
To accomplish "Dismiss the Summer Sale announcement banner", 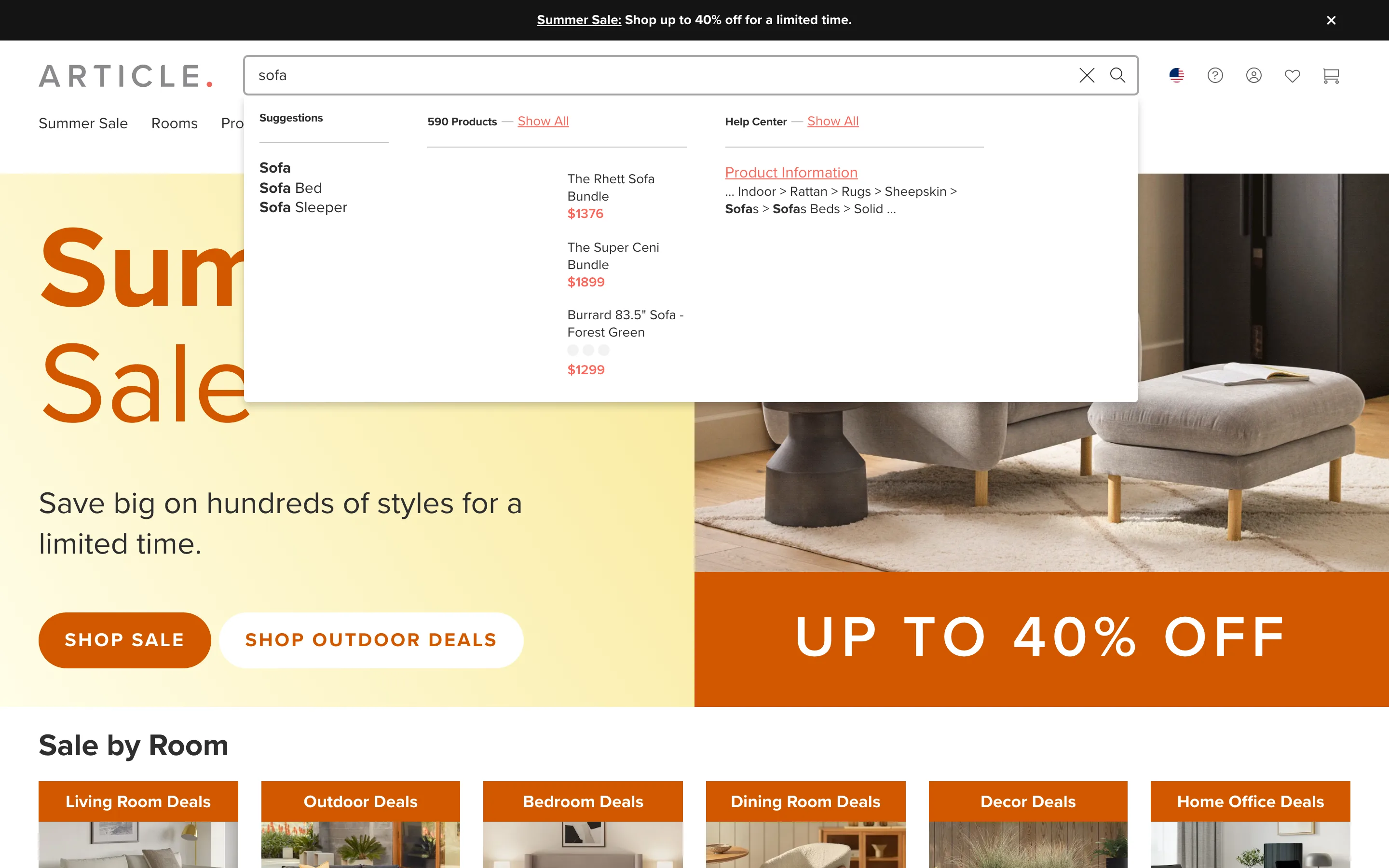I will pos(1331,20).
